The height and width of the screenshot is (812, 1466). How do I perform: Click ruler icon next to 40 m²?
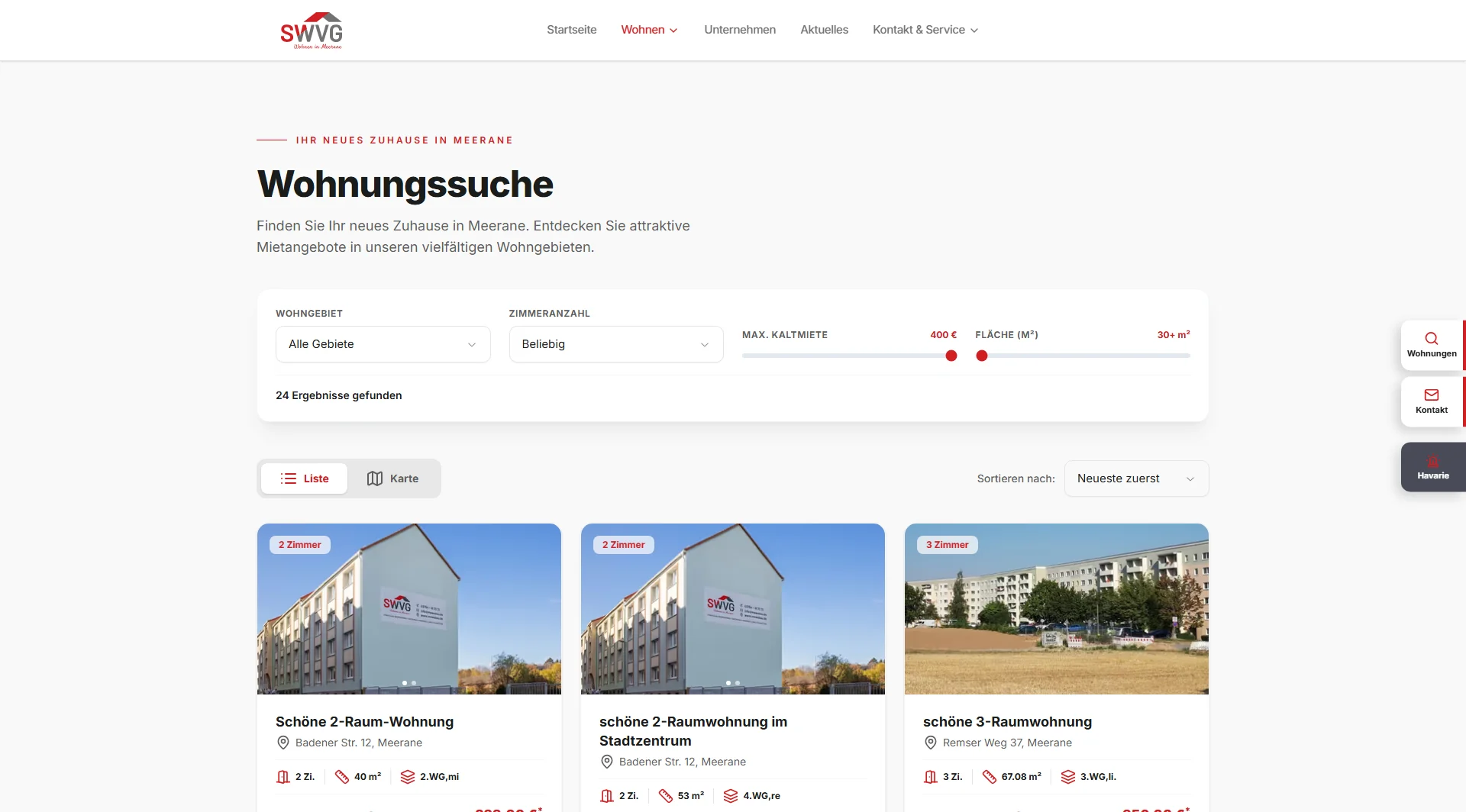coord(342,777)
